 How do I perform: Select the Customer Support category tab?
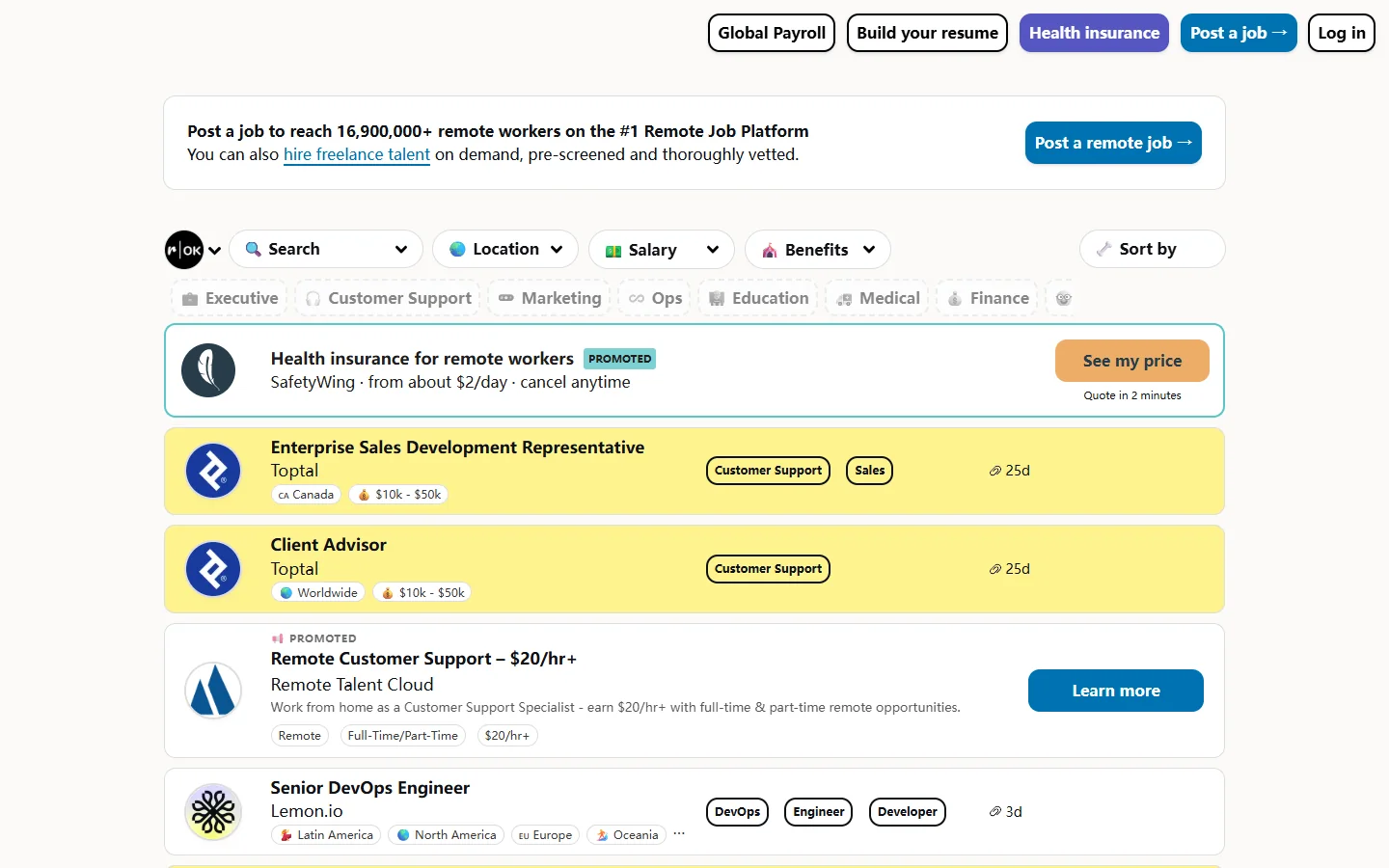pyautogui.click(x=389, y=298)
